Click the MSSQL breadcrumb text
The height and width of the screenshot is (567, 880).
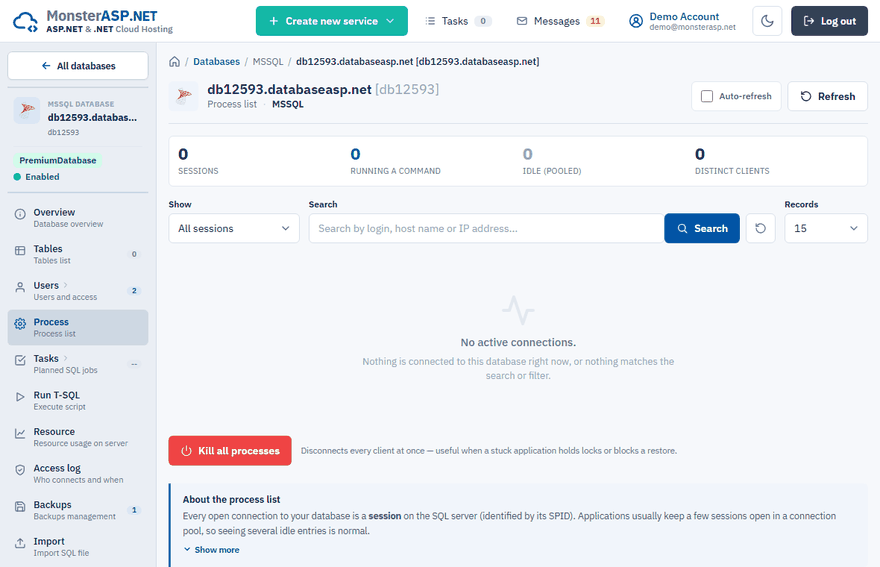[x=268, y=62]
